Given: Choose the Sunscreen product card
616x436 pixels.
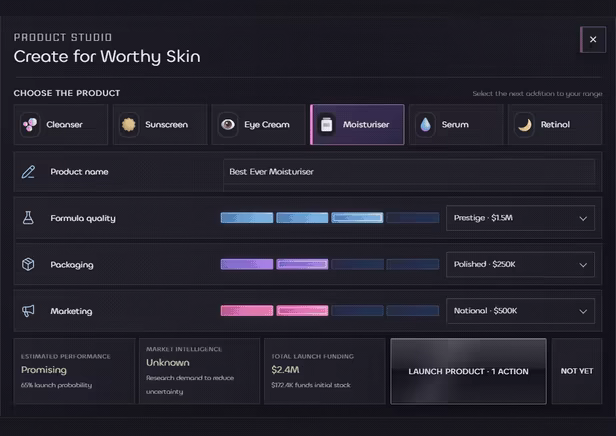Looking at the screenshot, I should point(160,125).
